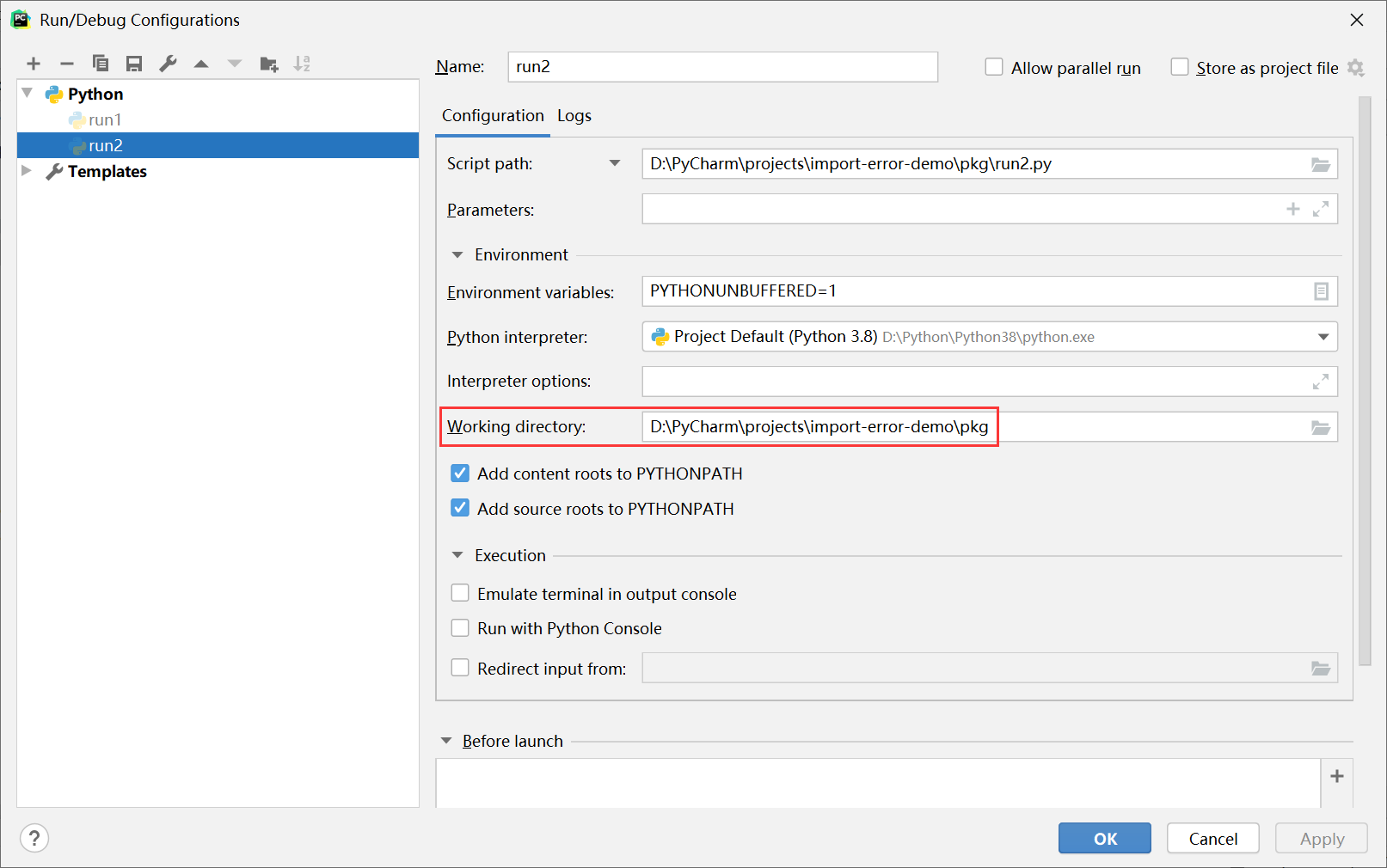This screenshot has height=868, width=1387.
Task: Switch to the Logs tab
Action: pyautogui.click(x=574, y=115)
